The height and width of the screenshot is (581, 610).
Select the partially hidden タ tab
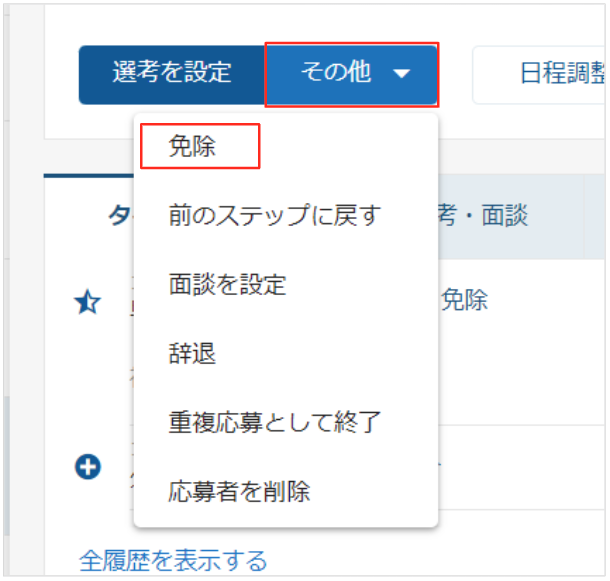(119, 215)
